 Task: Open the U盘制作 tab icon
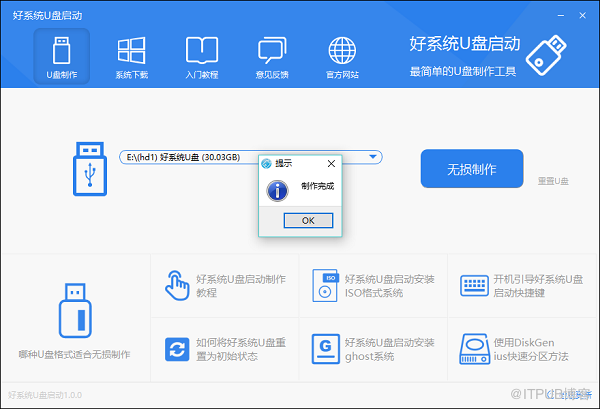click(62, 51)
